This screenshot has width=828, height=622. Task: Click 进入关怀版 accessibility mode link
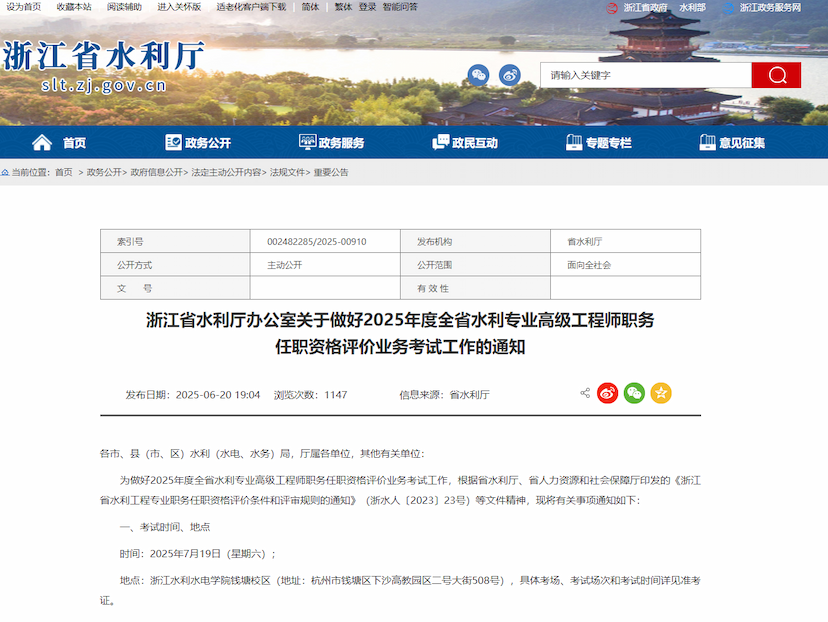[x=179, y=7]
